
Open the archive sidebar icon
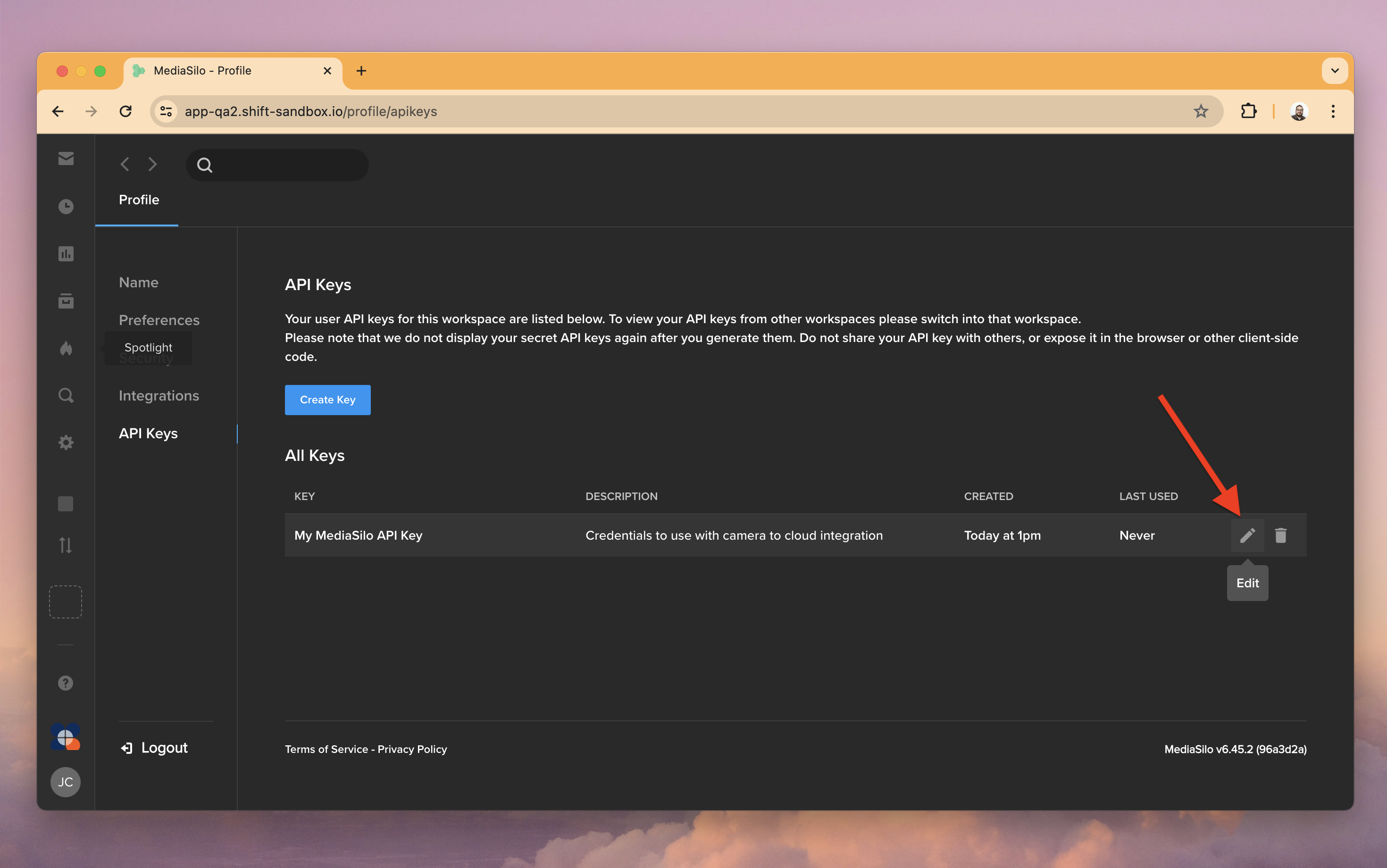[66, 300]
